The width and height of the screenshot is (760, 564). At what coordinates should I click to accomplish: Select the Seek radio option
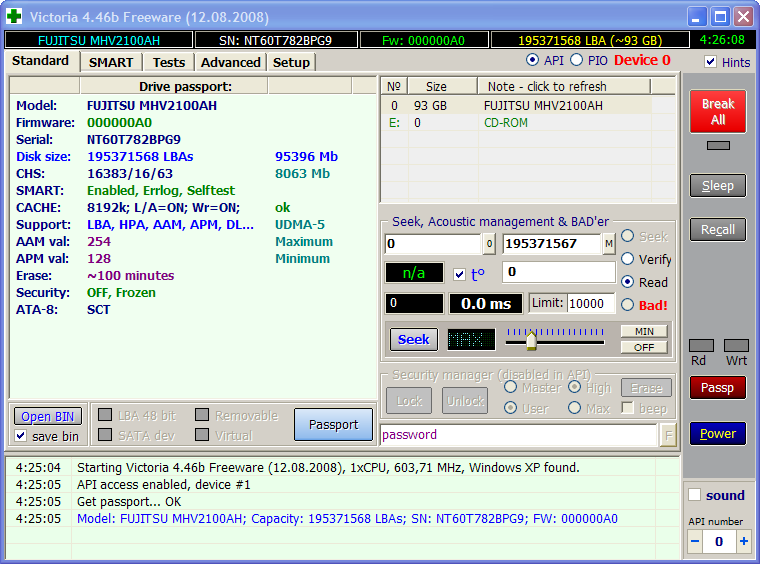click(x=627, y=236)
